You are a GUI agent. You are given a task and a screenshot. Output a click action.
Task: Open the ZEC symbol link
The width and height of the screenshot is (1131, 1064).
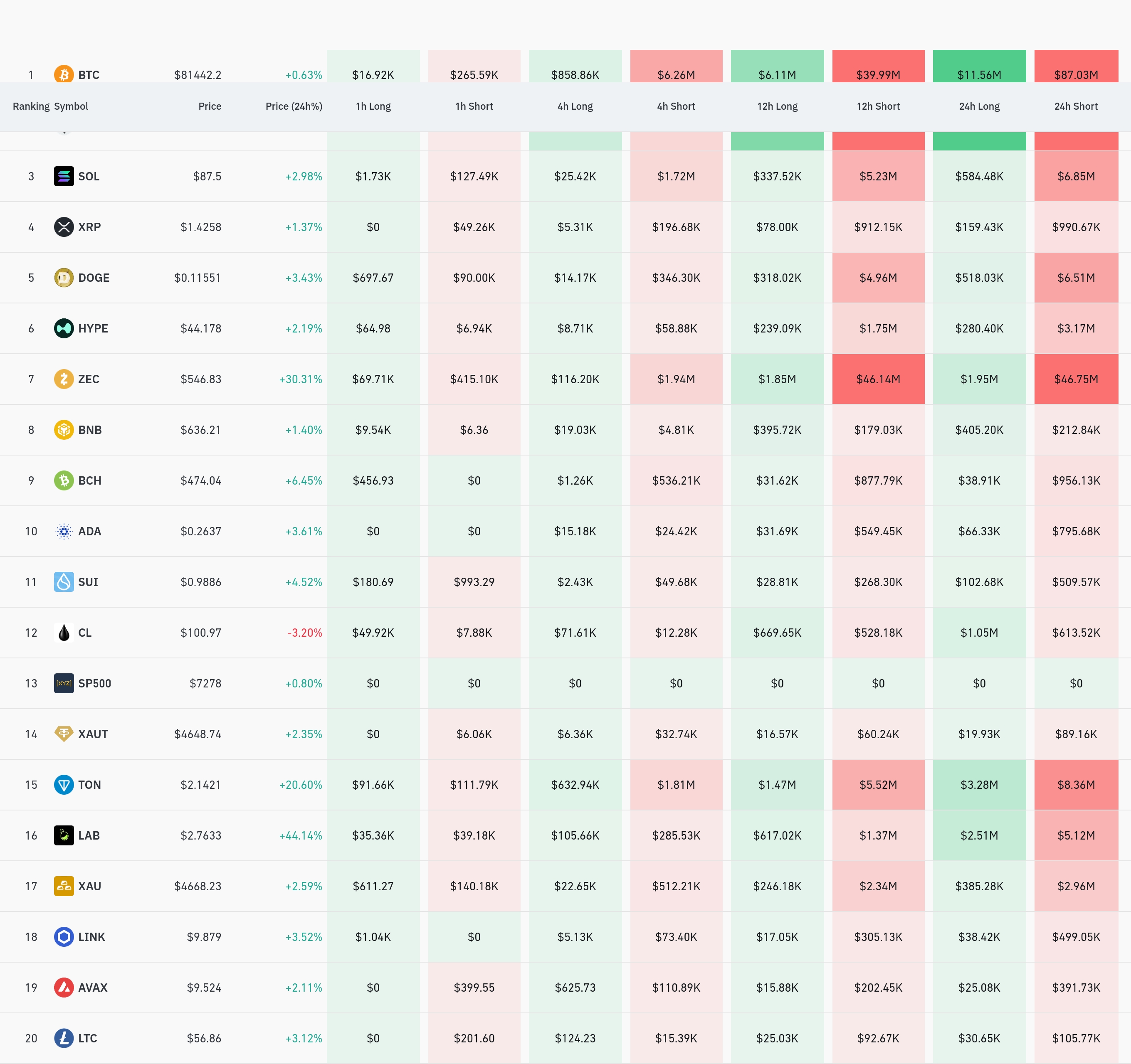click(x=89, y=379)
